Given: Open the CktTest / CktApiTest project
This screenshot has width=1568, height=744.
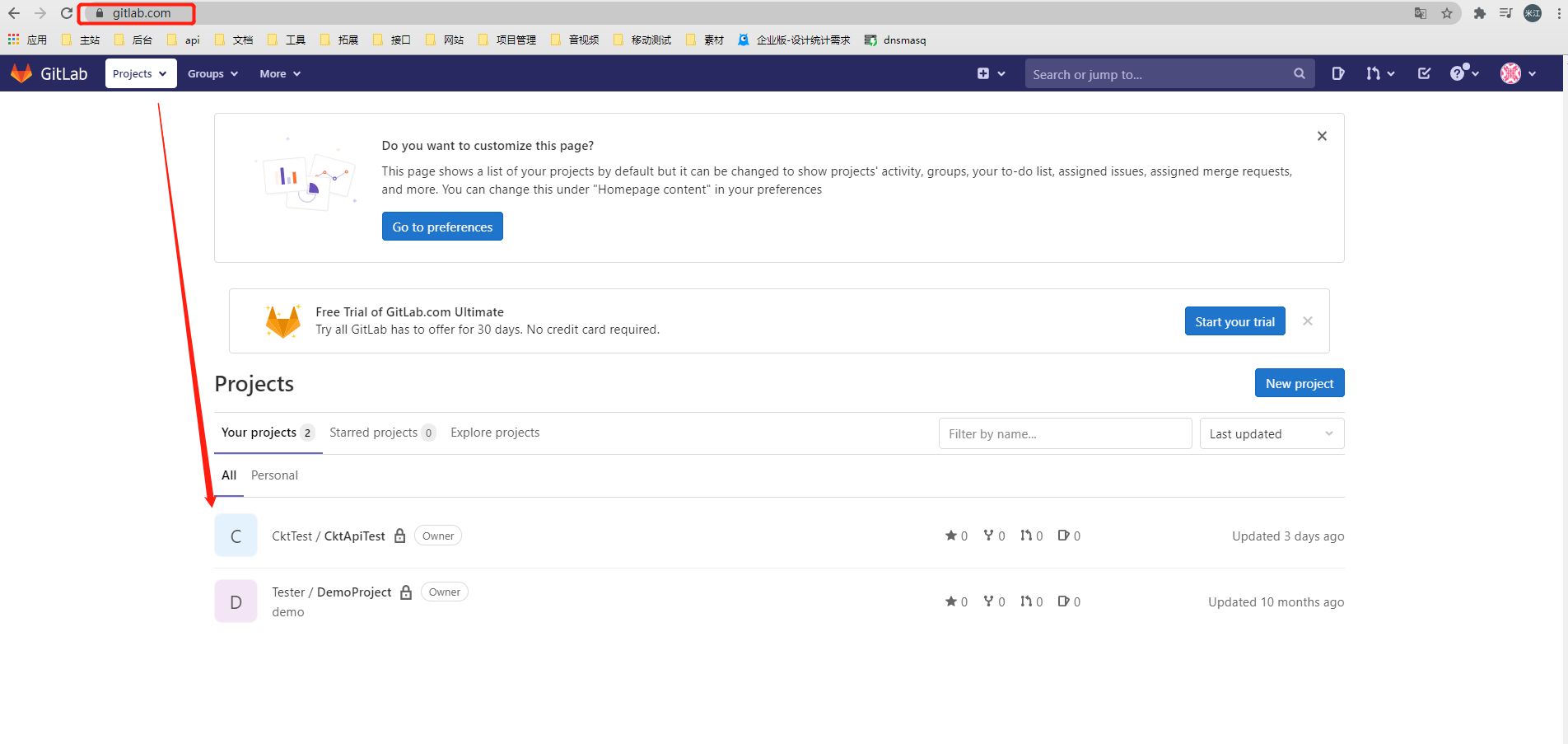Looking at the screenshot, I should click(329, 536).
